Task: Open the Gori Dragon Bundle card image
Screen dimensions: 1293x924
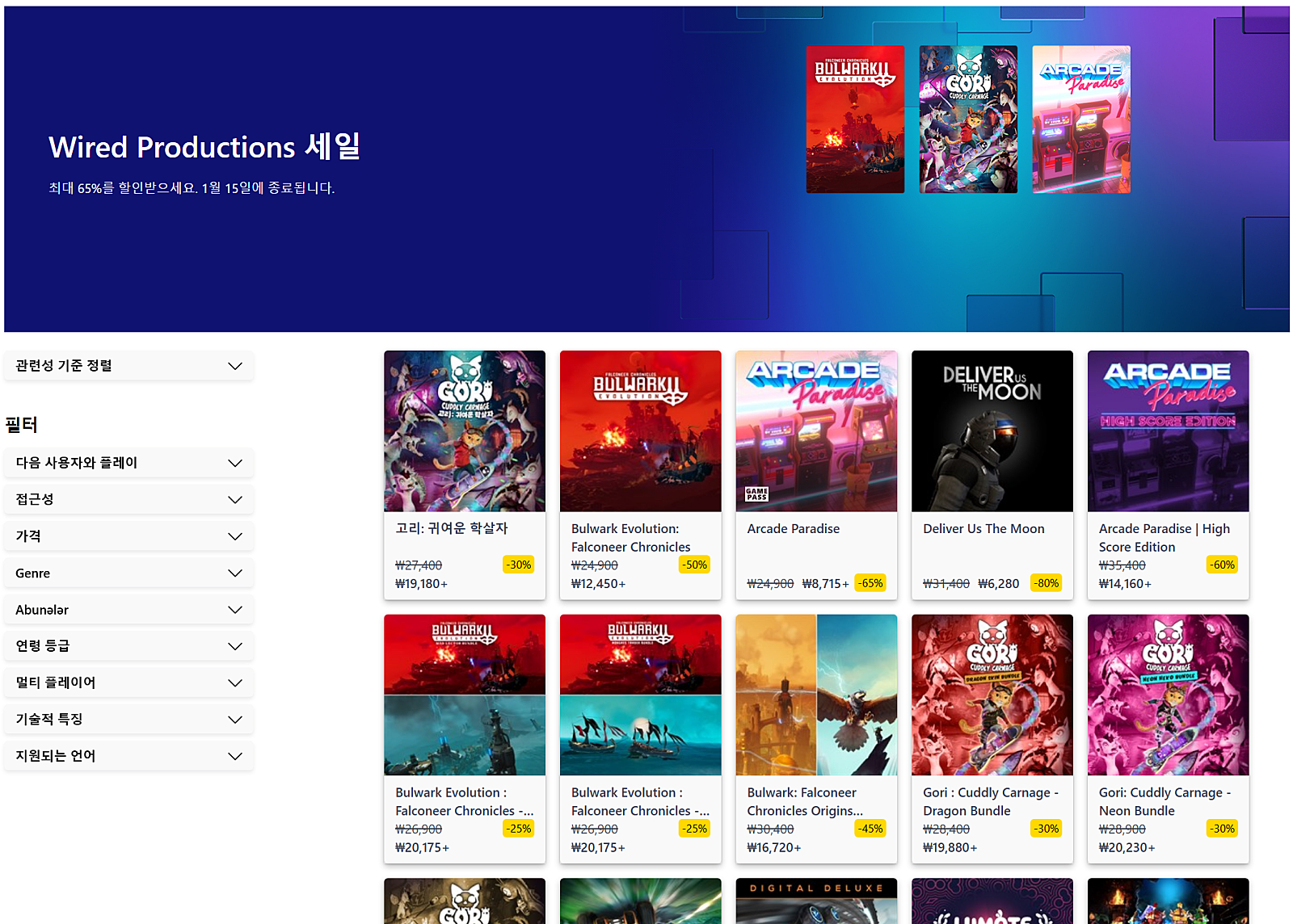Action: [992, 695]
